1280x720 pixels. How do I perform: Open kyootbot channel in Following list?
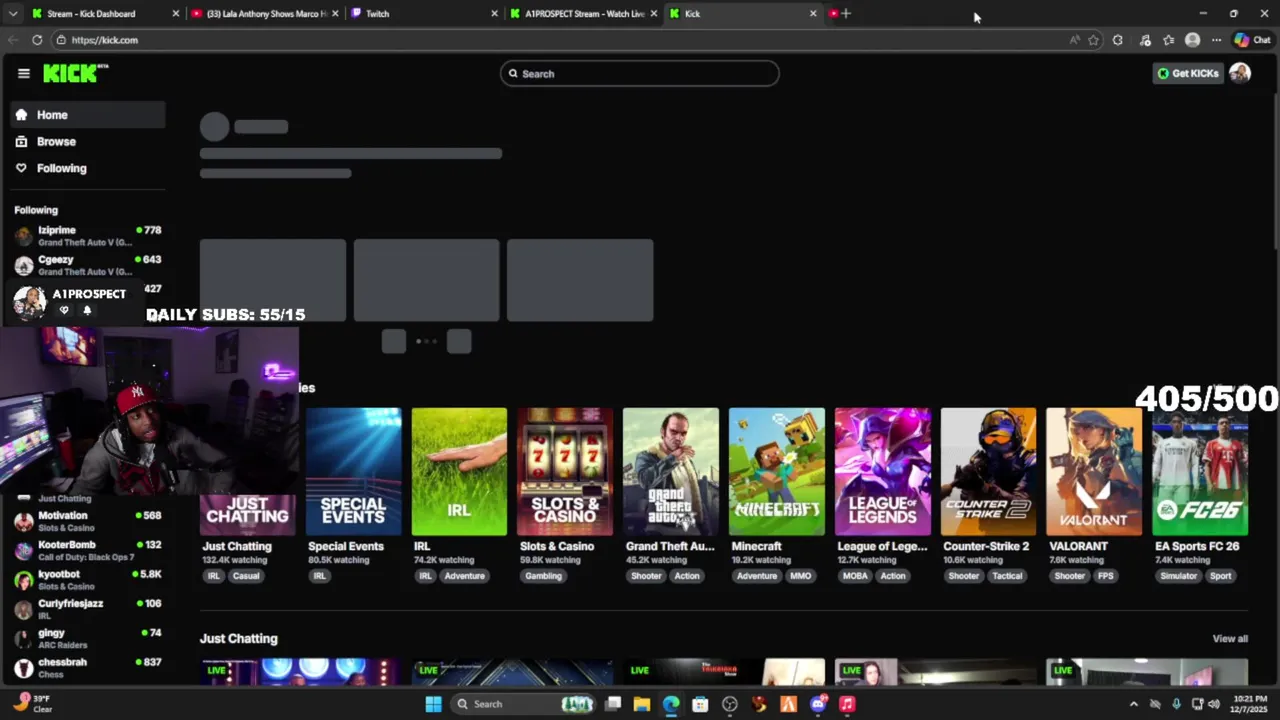[88, 580]
